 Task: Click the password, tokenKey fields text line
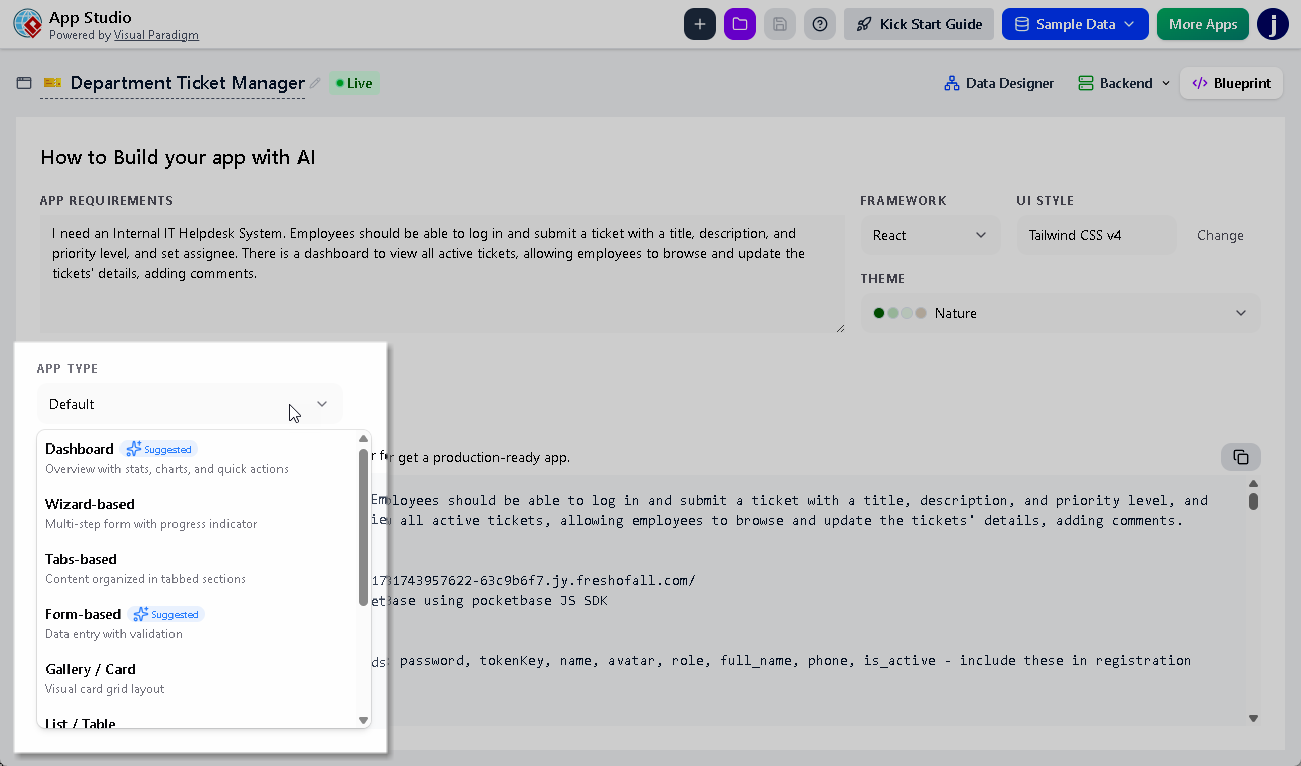pos(781,661)
